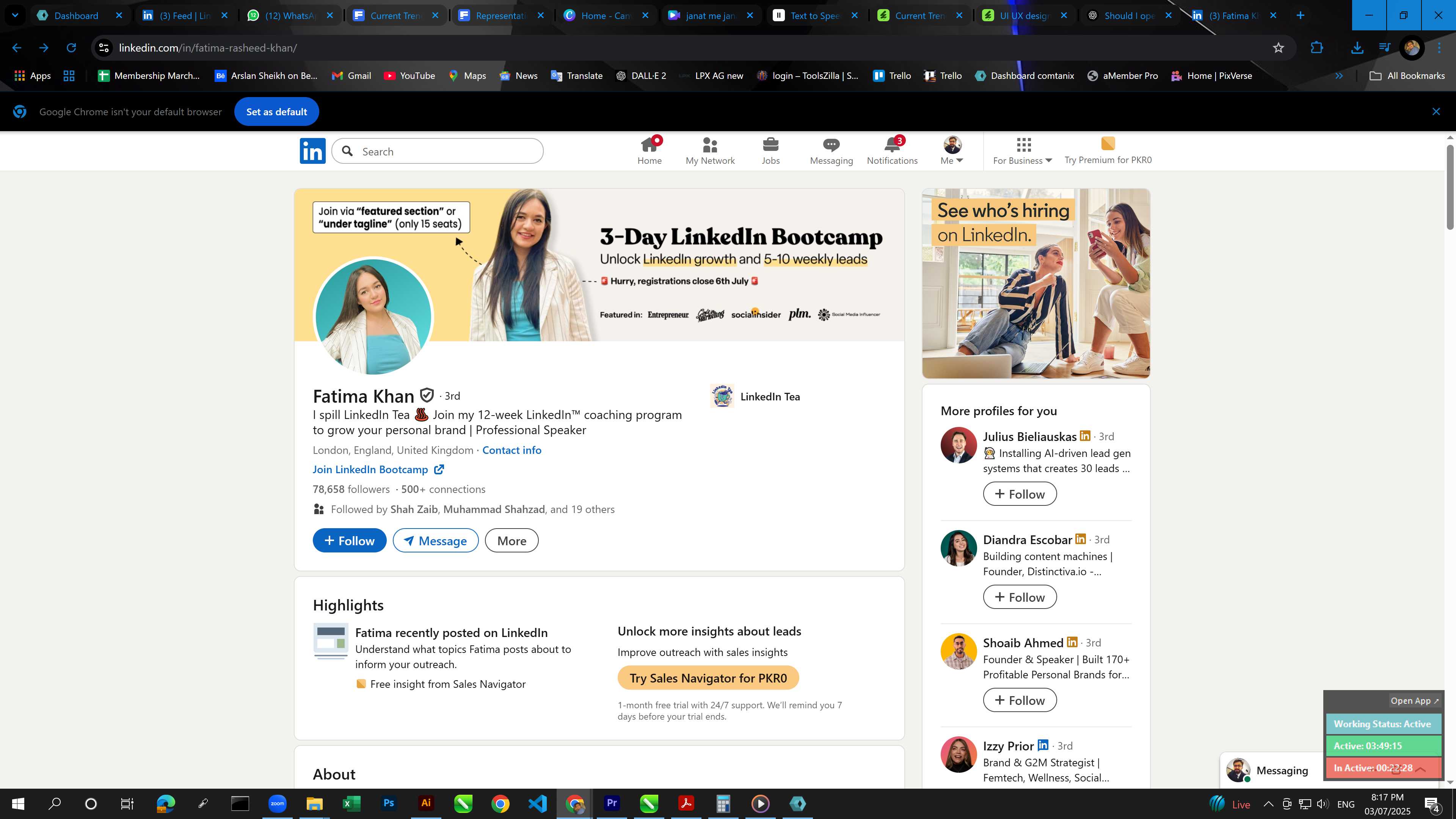Open the See who's hiring ad
The height and width of the screenshot is (819, 1456).
(1036, 283)
